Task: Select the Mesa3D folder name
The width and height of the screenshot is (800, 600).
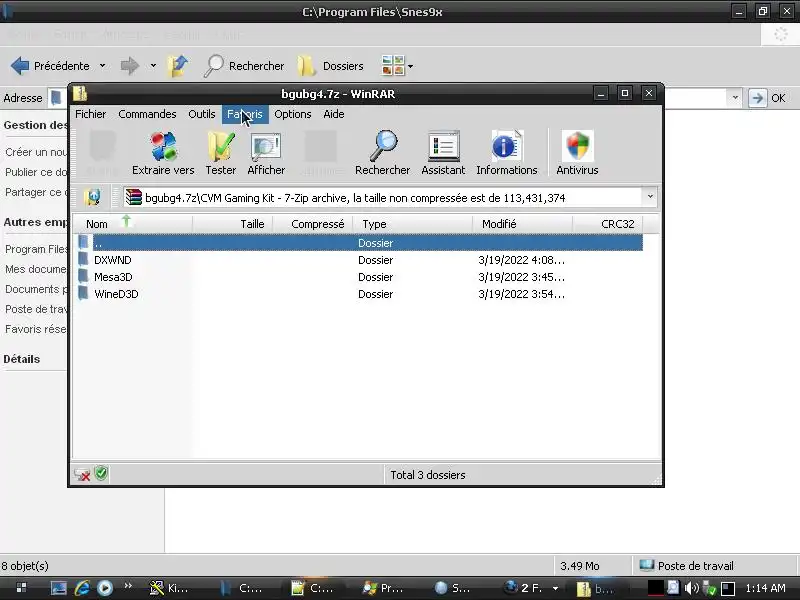Action: pos(113,277)
